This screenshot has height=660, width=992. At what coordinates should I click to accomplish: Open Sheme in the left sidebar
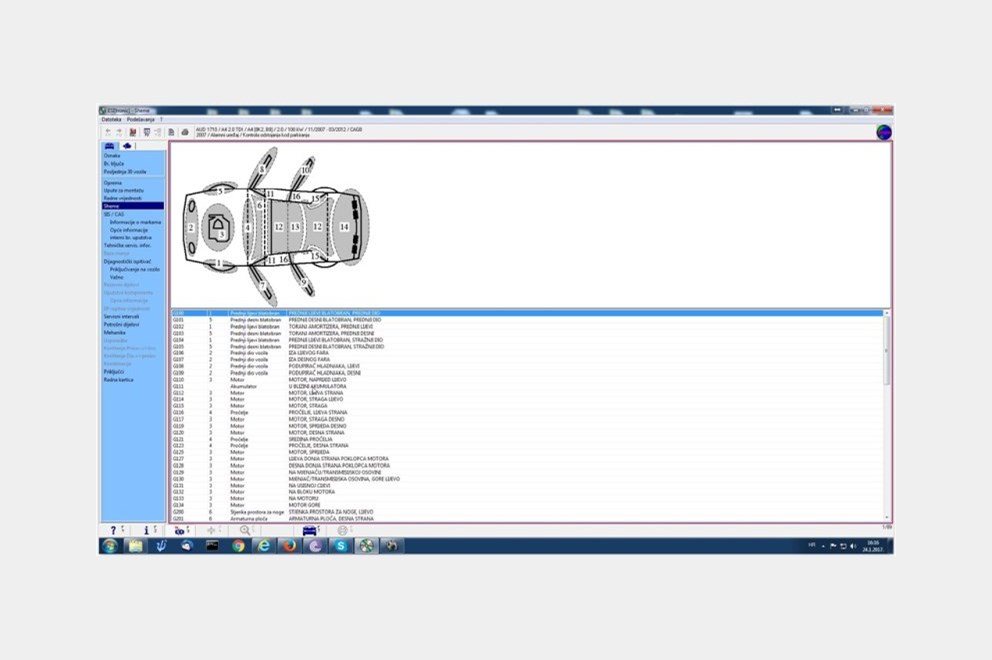112,206
